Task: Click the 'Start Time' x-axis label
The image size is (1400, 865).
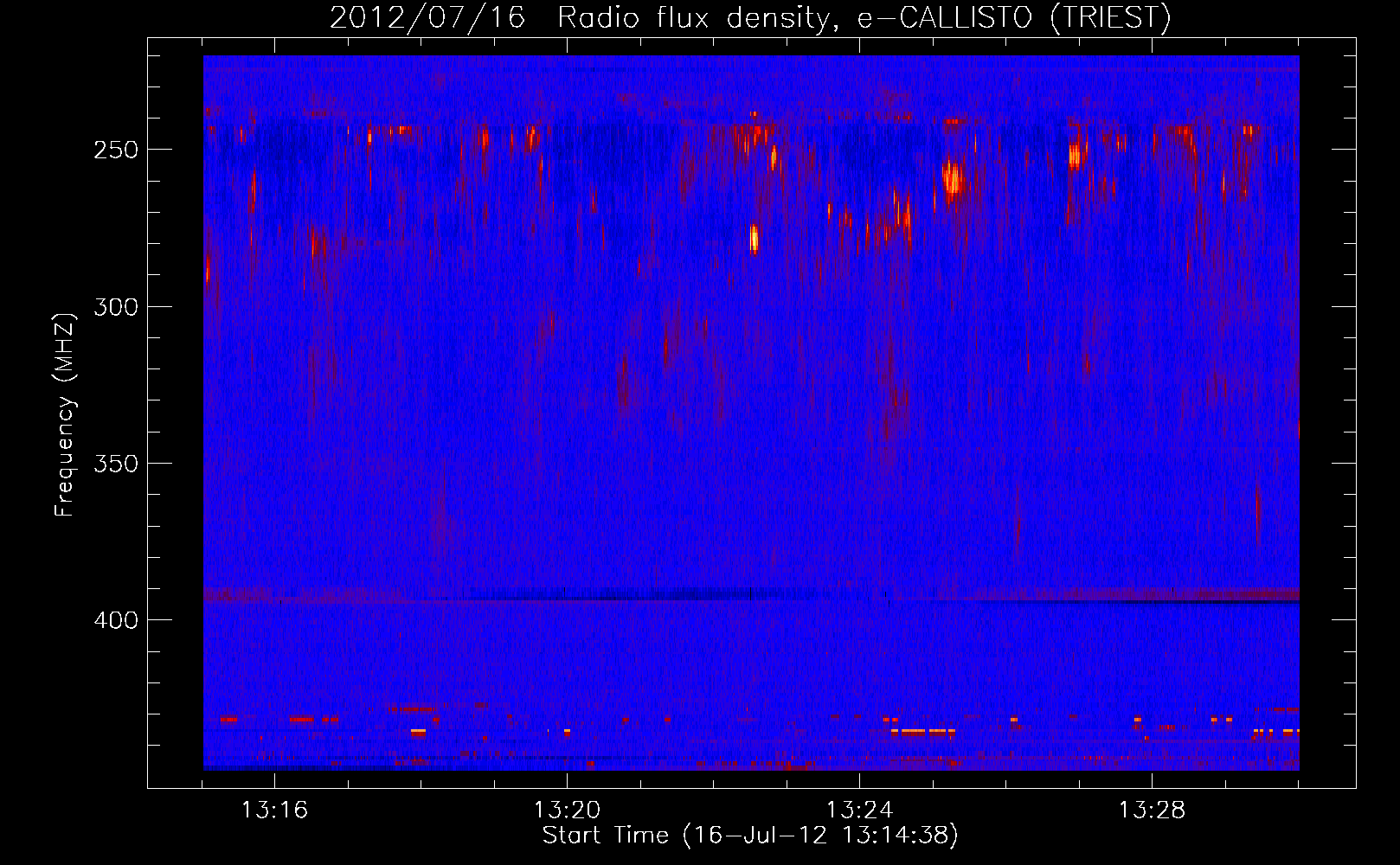Action: 750,836
